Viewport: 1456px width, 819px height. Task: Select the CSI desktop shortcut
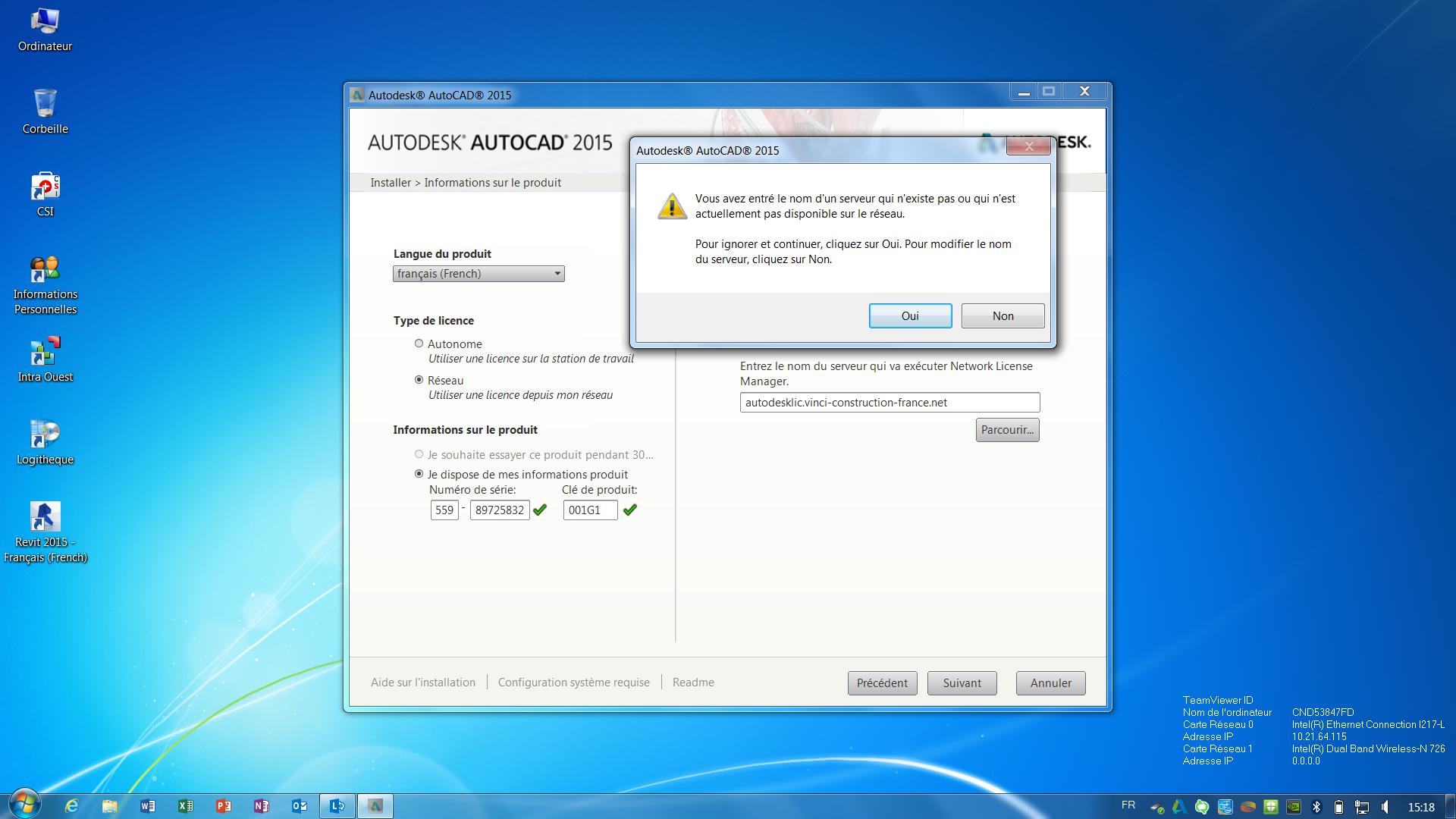(45, 195)
